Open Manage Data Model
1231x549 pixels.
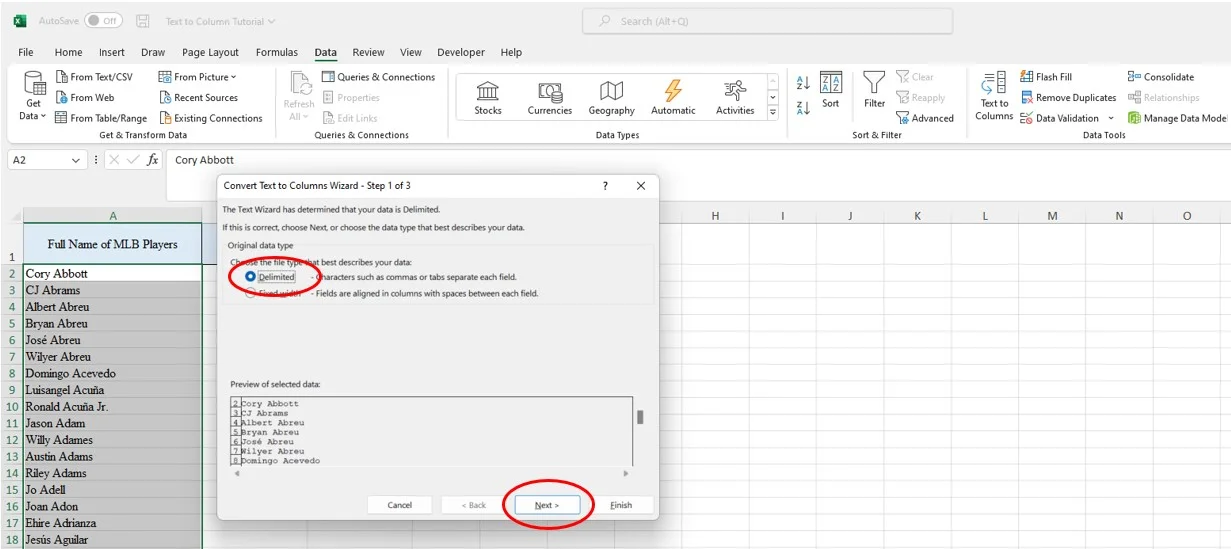point(1178,118)
